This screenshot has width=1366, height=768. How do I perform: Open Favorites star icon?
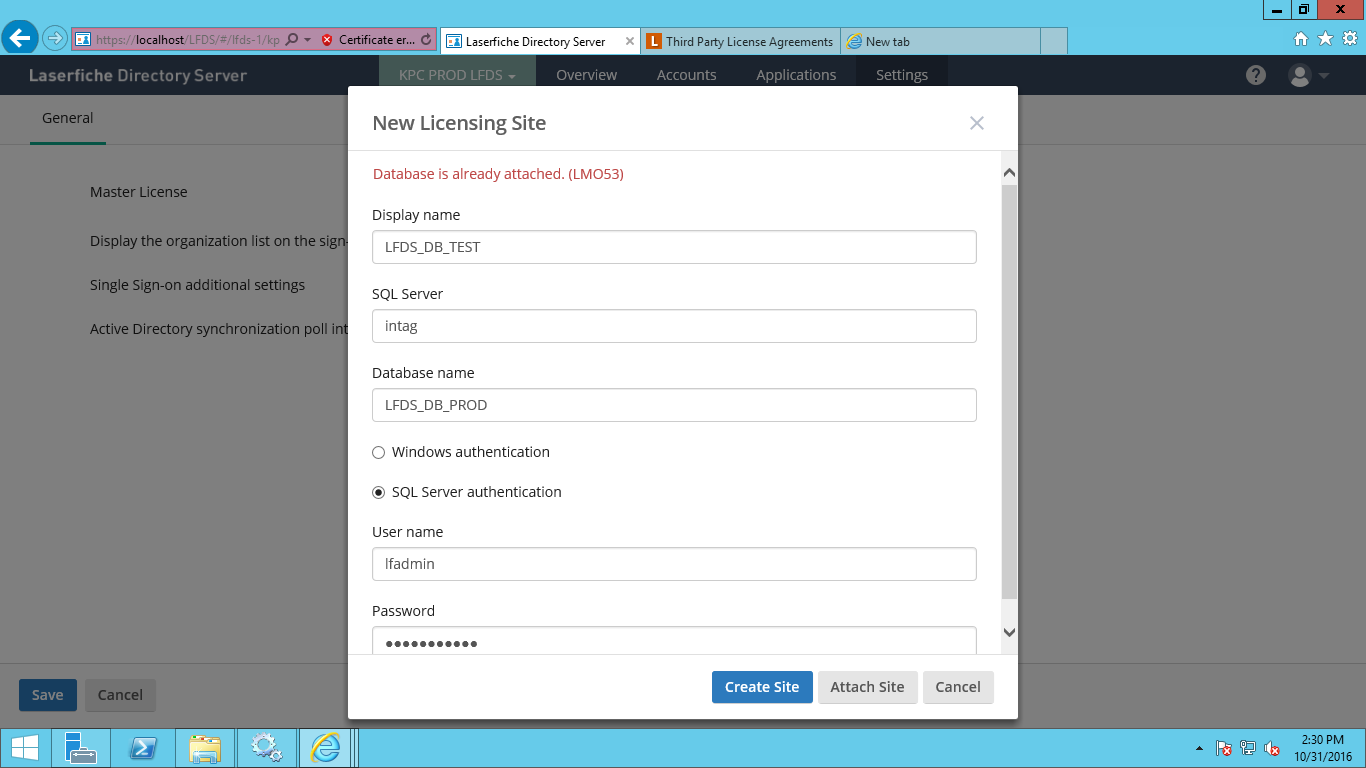(1325, 39)
